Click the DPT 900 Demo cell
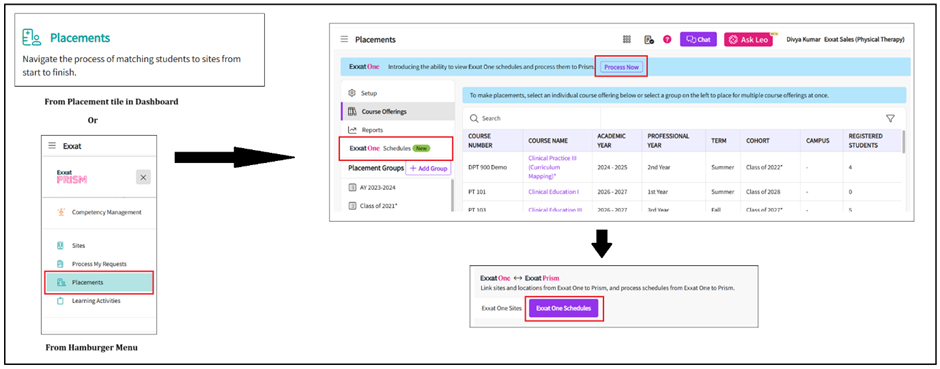 pyautogui.click(x=487, y=167)
